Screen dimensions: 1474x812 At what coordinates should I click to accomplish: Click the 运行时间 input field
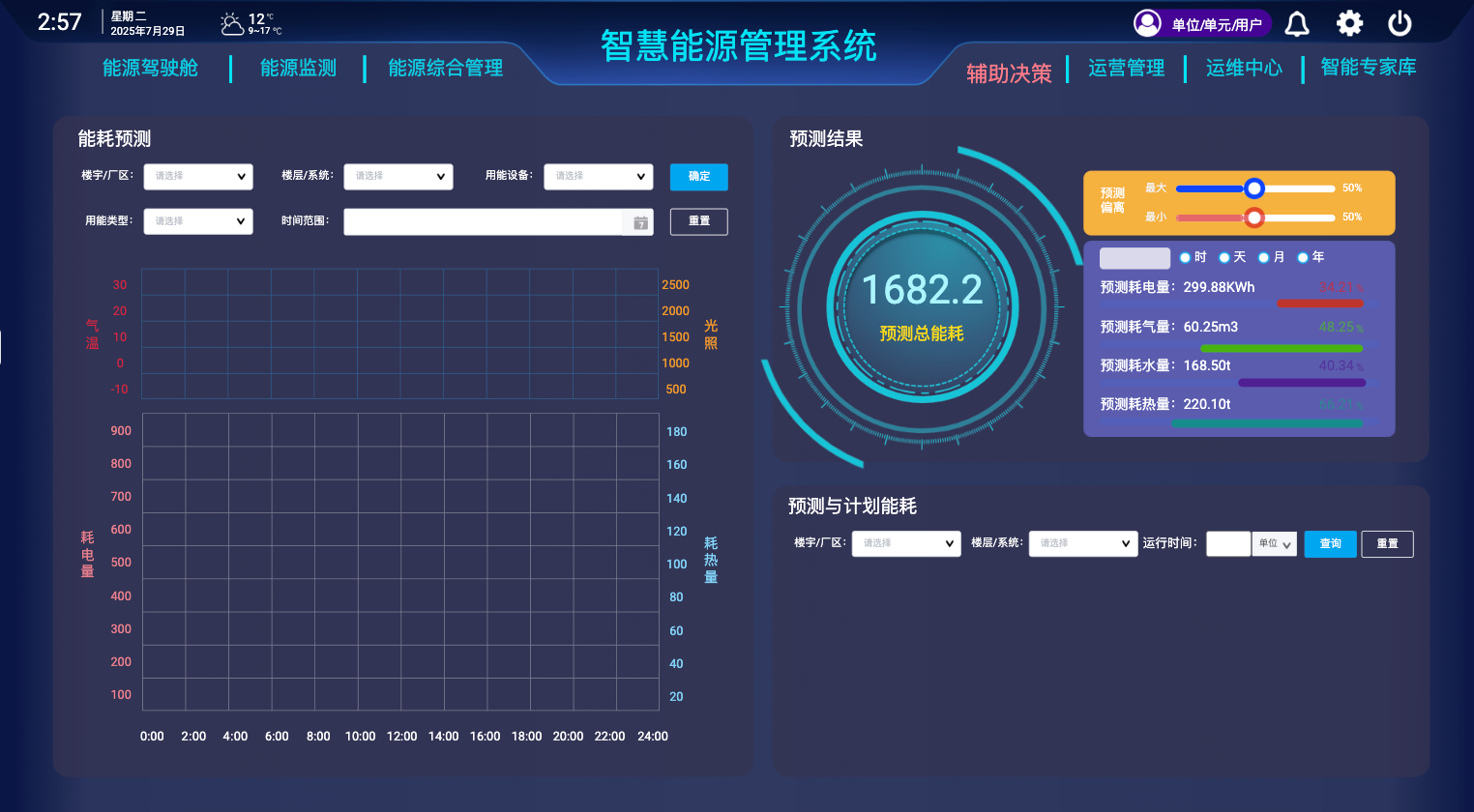(x=1228, y=544)
